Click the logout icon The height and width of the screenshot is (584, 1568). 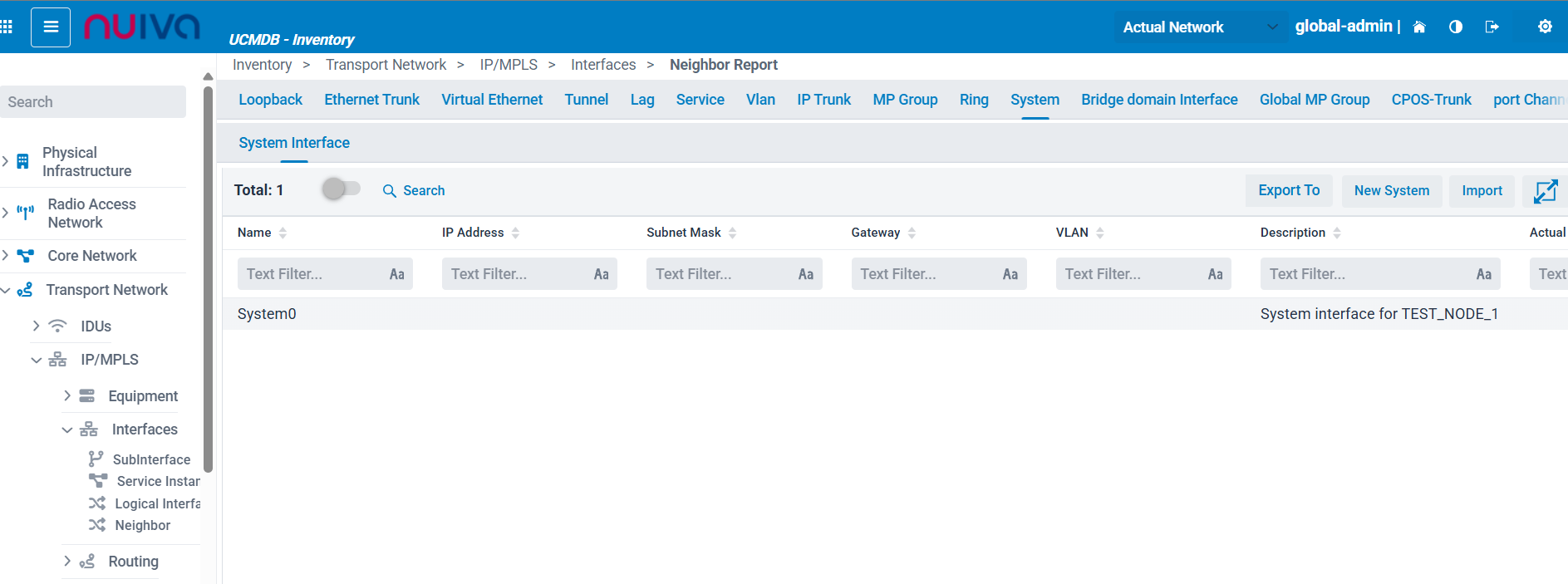pos(1492,27)
